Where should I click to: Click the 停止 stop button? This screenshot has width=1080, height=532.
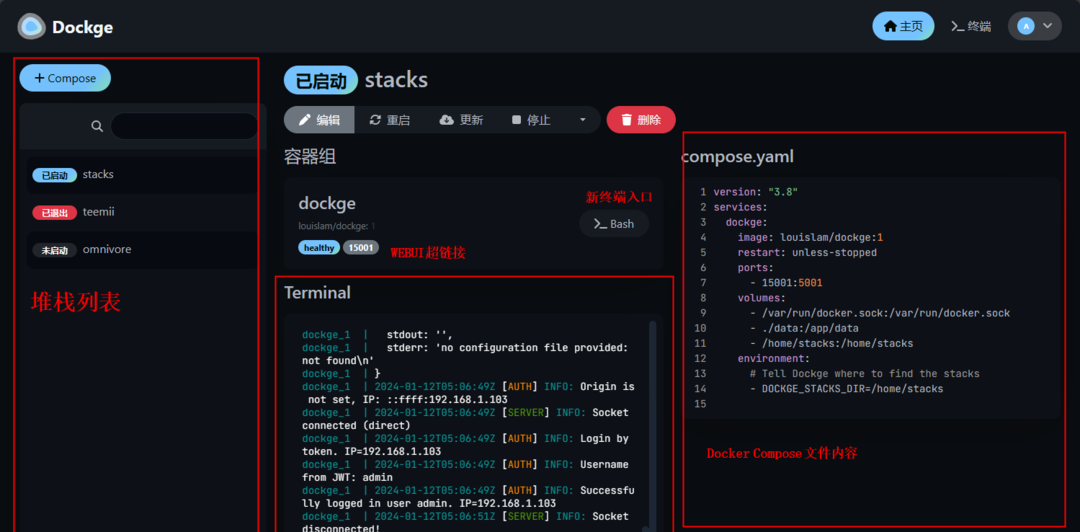531,120
